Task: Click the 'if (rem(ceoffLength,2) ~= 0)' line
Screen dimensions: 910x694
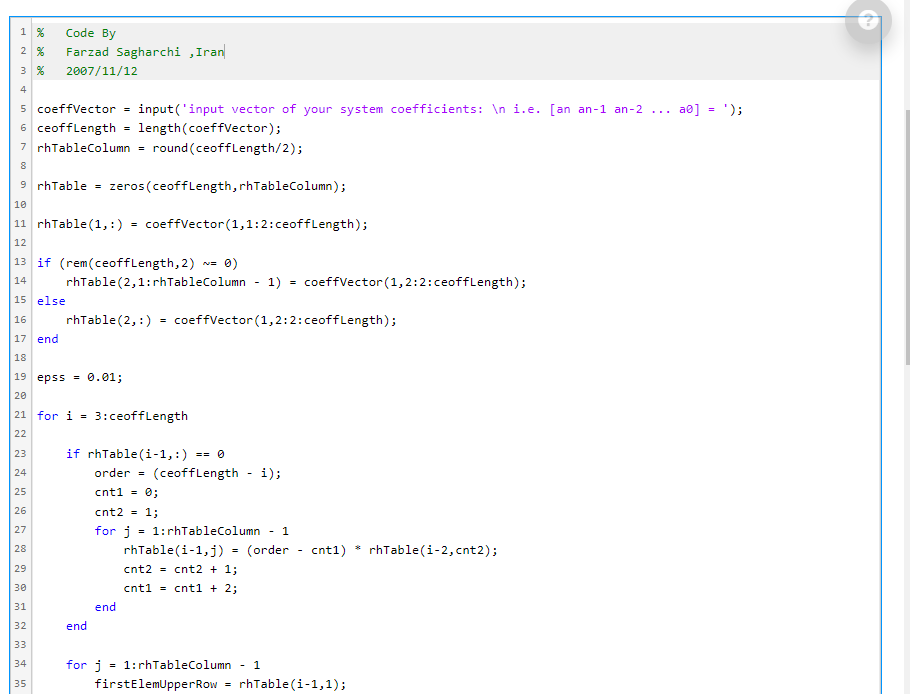Action: [x=137, y=263]
